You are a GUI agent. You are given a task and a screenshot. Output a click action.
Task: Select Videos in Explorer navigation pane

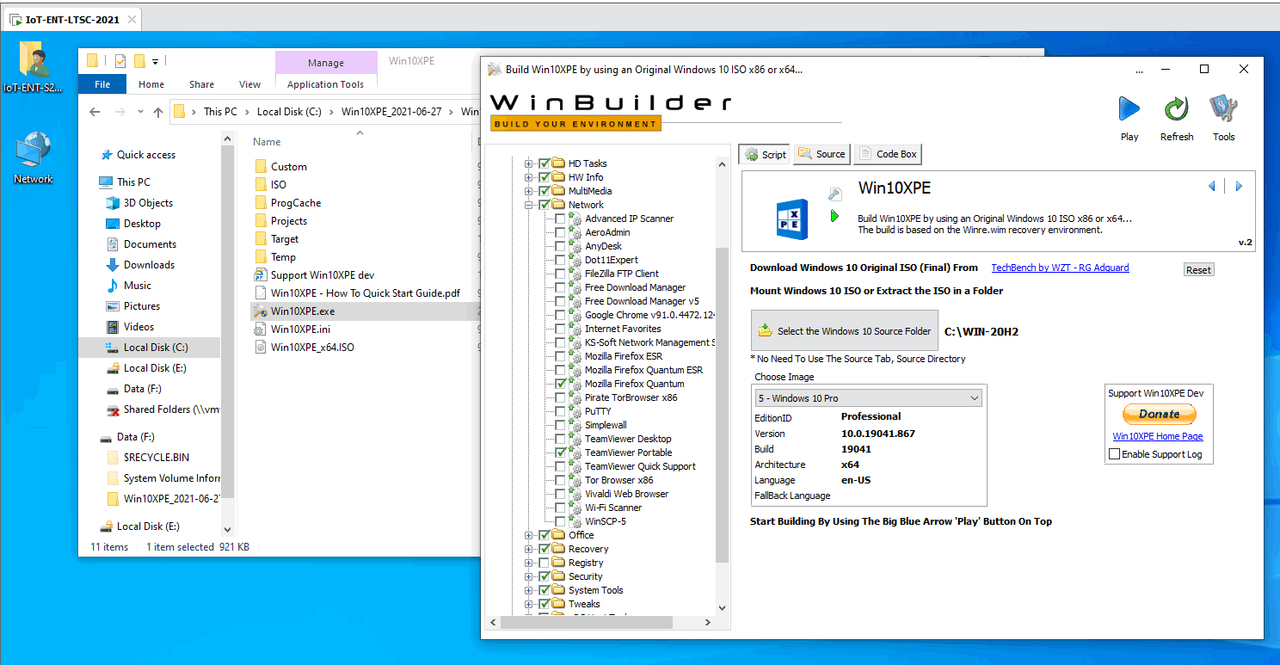pos(139,327)
